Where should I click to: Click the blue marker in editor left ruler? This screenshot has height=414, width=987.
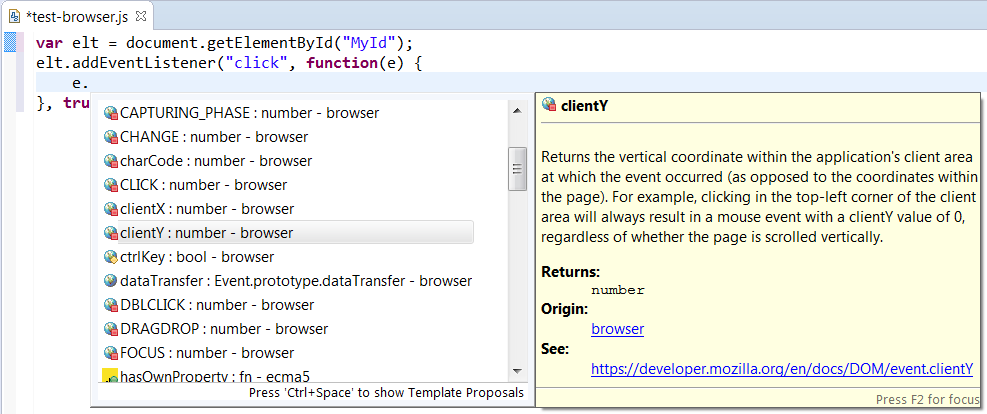coord(9,43)
